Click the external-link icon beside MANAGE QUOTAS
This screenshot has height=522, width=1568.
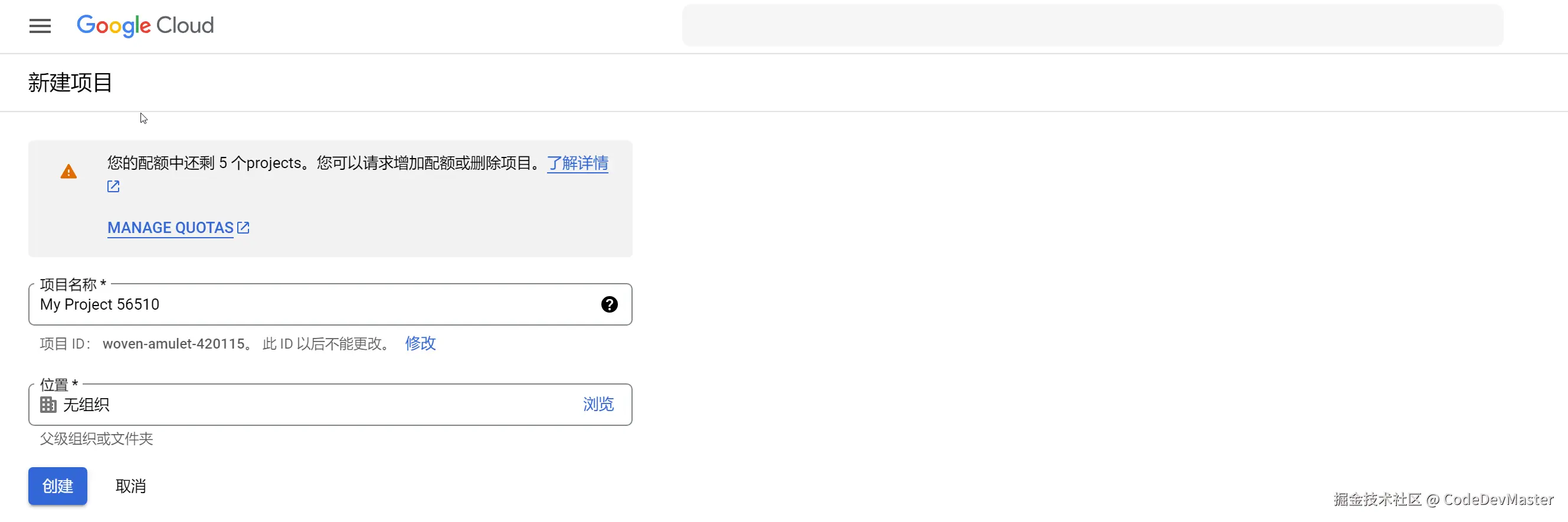coord(244,228)
